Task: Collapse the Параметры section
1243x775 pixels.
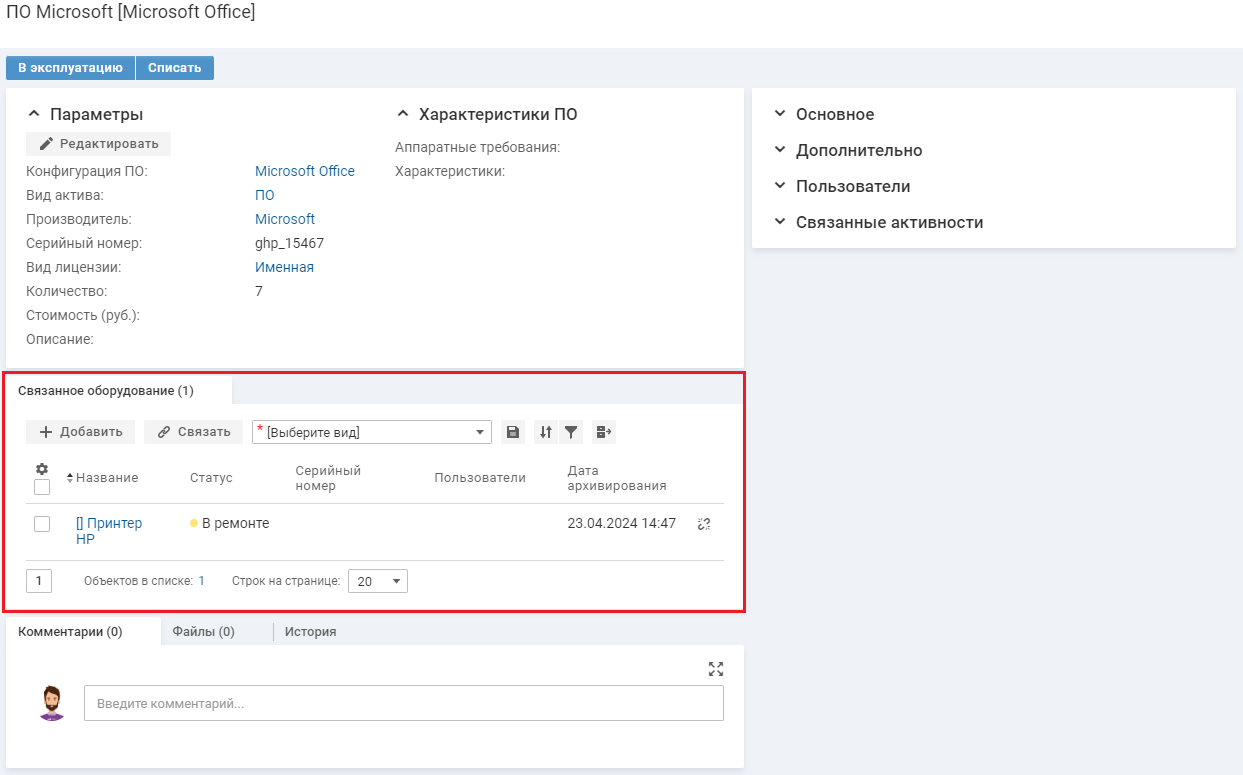Action: coord(34,115)
